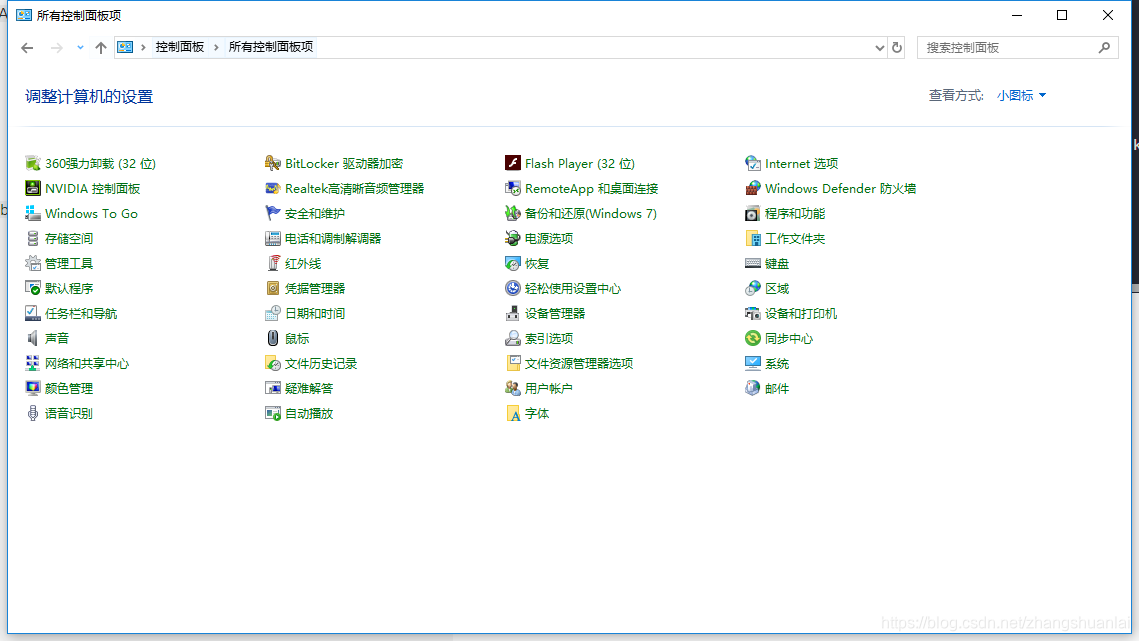The height and width of the screenshot is (641, 1139).
Task: Click the 同步中心 green icon
Action: coord(753,338)
